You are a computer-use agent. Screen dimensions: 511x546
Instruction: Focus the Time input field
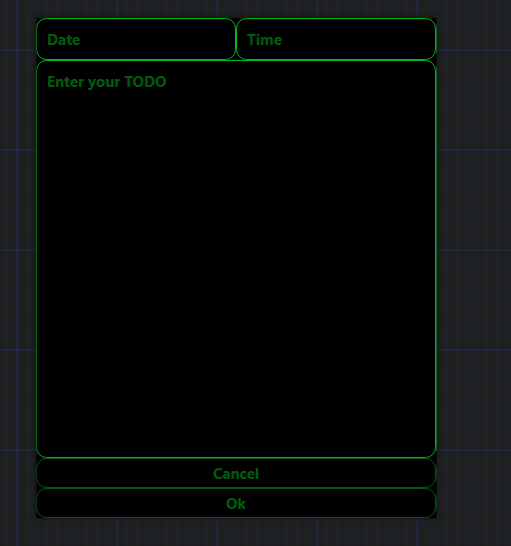pos(336,39)
